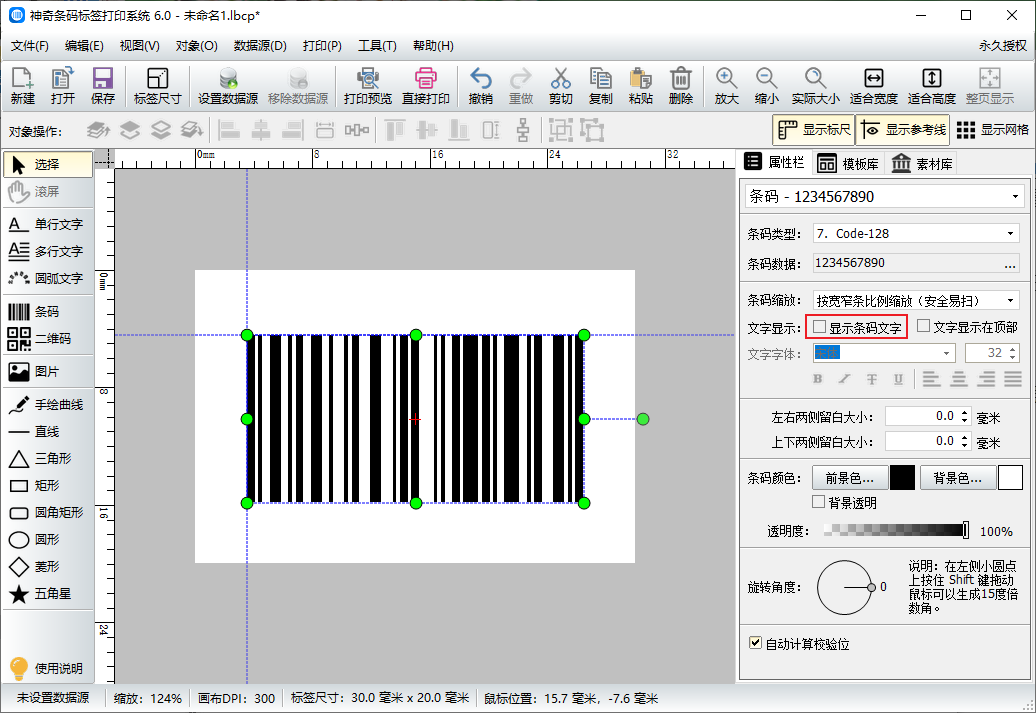Save the label with the 保存 icon

(102, 86)
